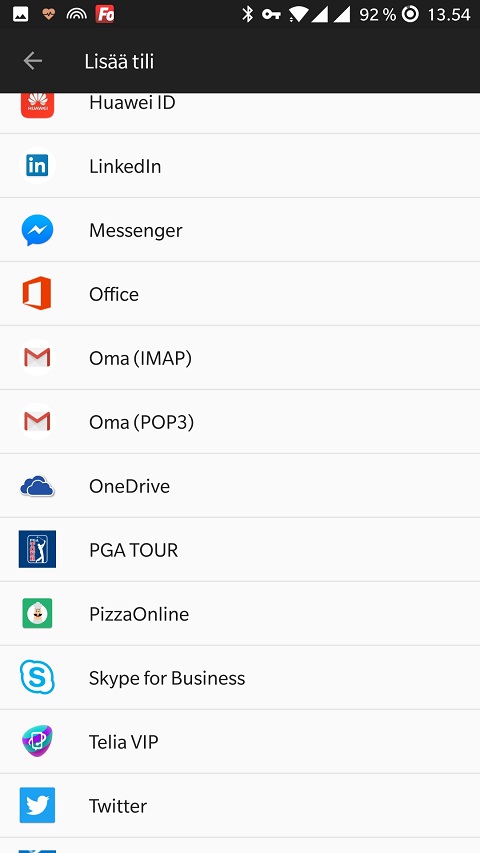
Task: Tap the Telia VIP app icon
Action: coord(37,741)
